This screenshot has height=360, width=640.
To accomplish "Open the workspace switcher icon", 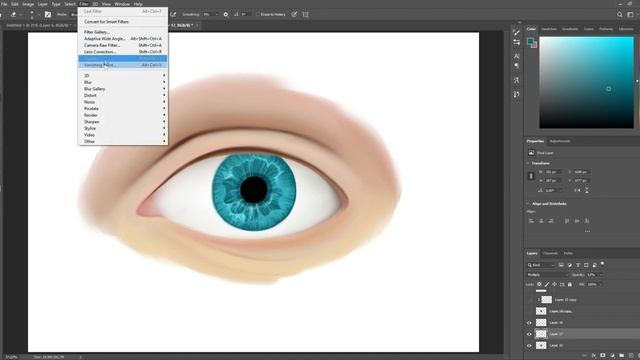I will click(x=630, y=14).
